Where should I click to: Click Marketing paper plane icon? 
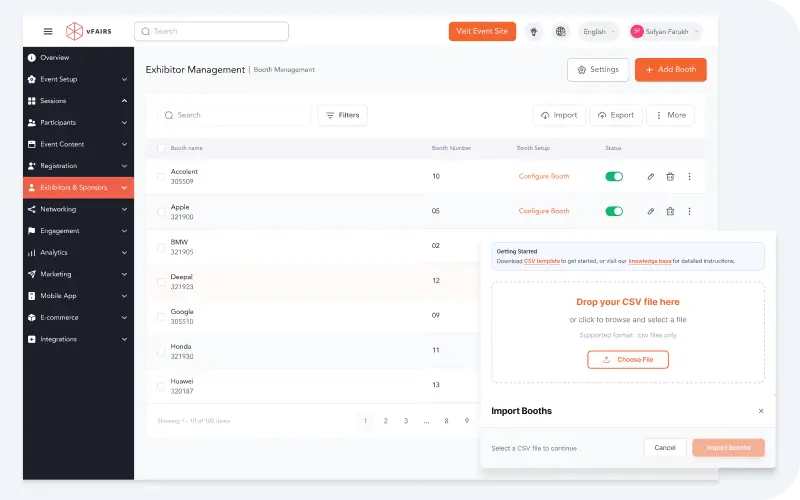[32, 274]
